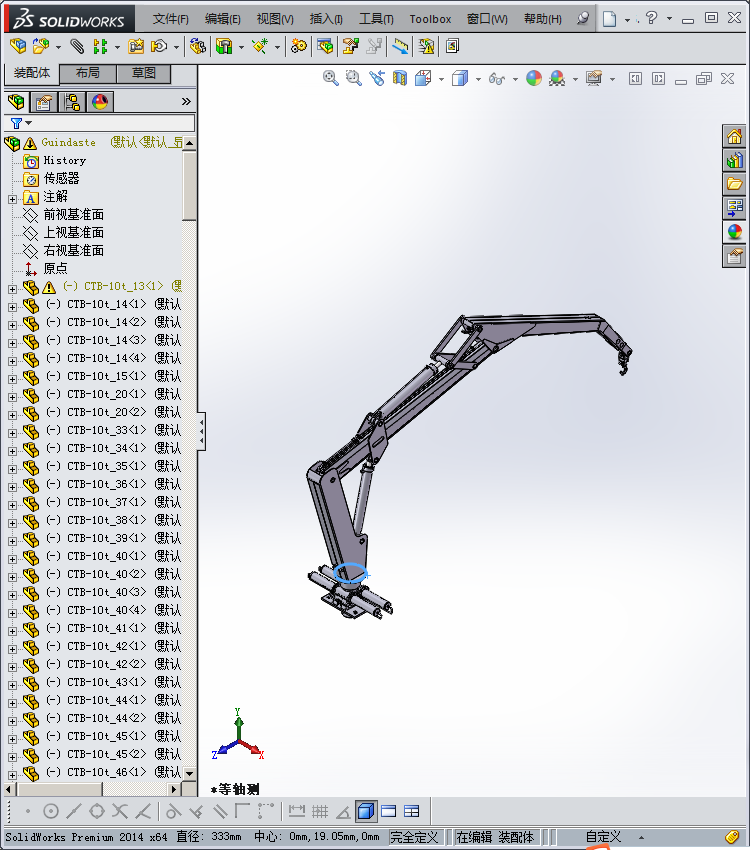Open the View Orientation dropdown arrow
The height and width of the screenshot is (850, 750).
coord(442,79)
